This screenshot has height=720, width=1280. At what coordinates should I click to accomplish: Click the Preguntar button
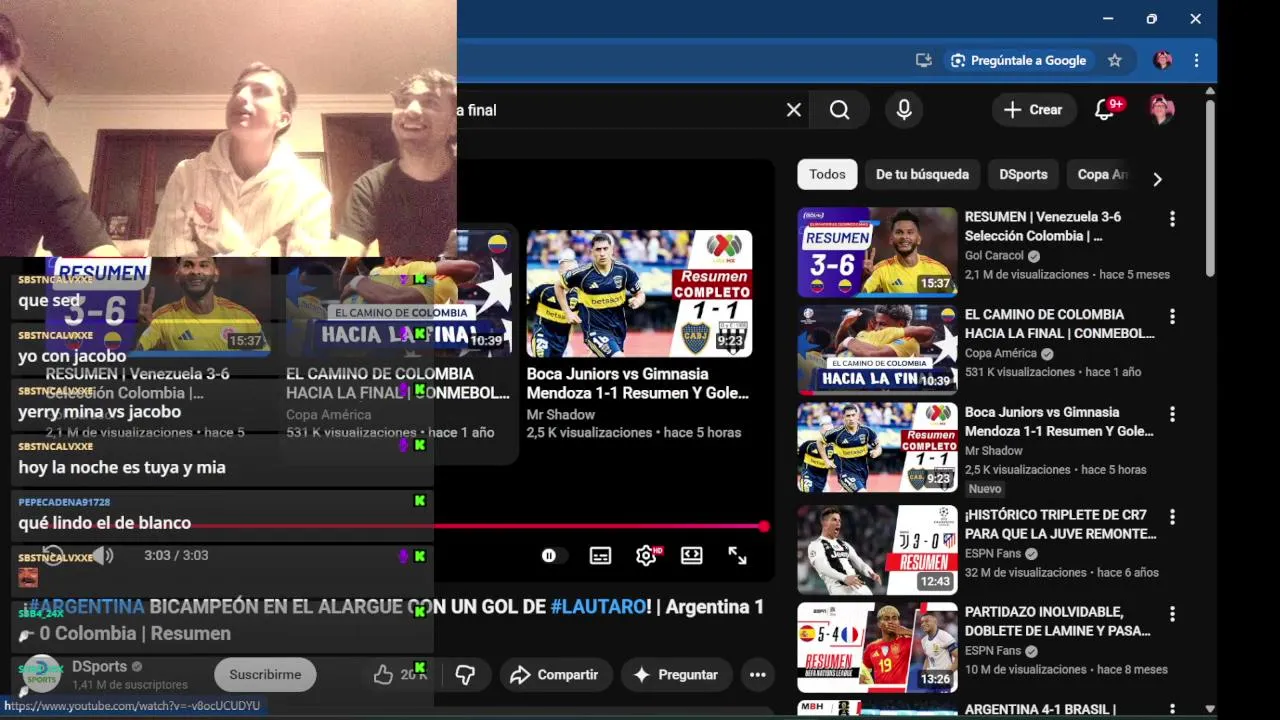pos(676,675)
